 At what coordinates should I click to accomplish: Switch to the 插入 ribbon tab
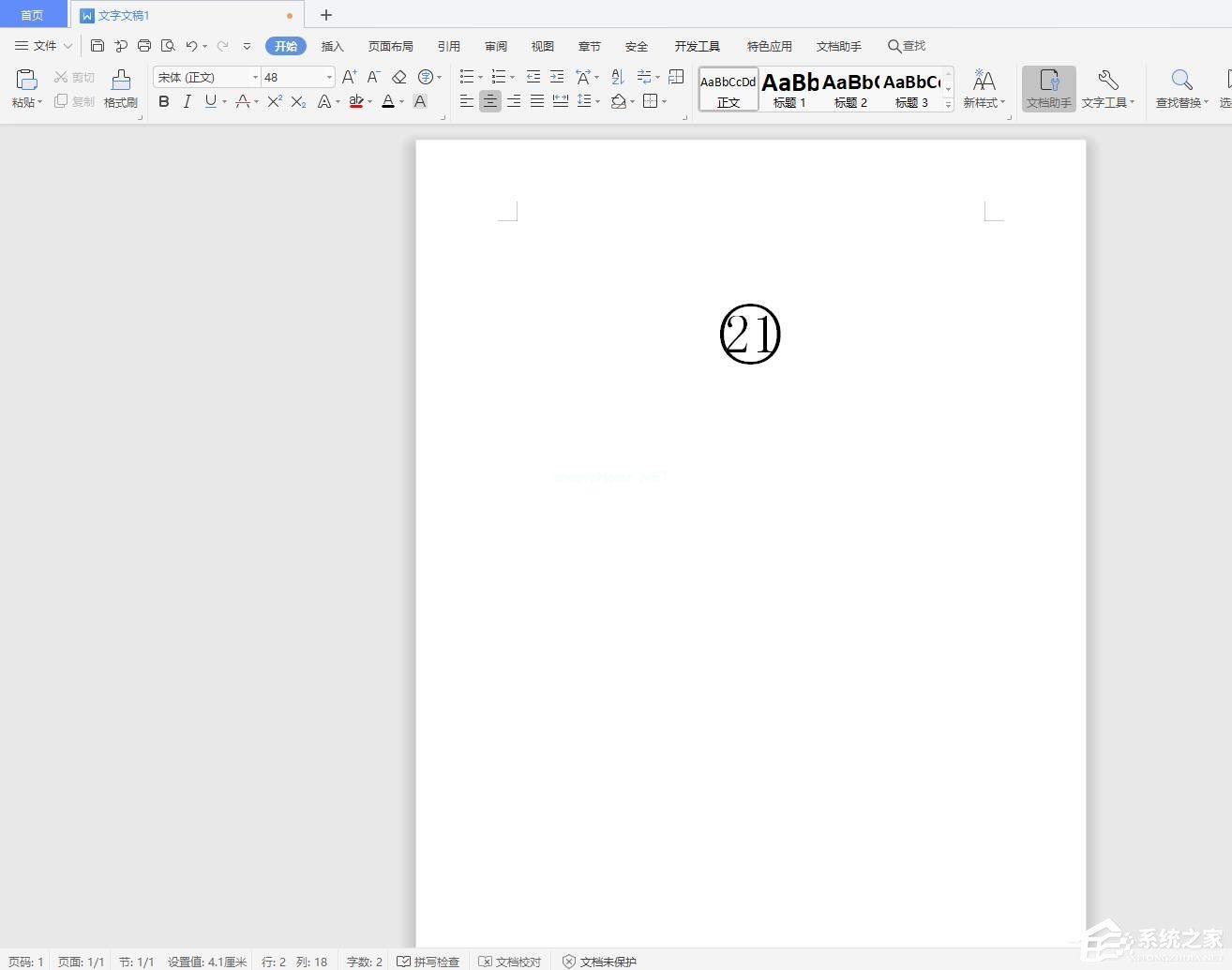[332, 45]
